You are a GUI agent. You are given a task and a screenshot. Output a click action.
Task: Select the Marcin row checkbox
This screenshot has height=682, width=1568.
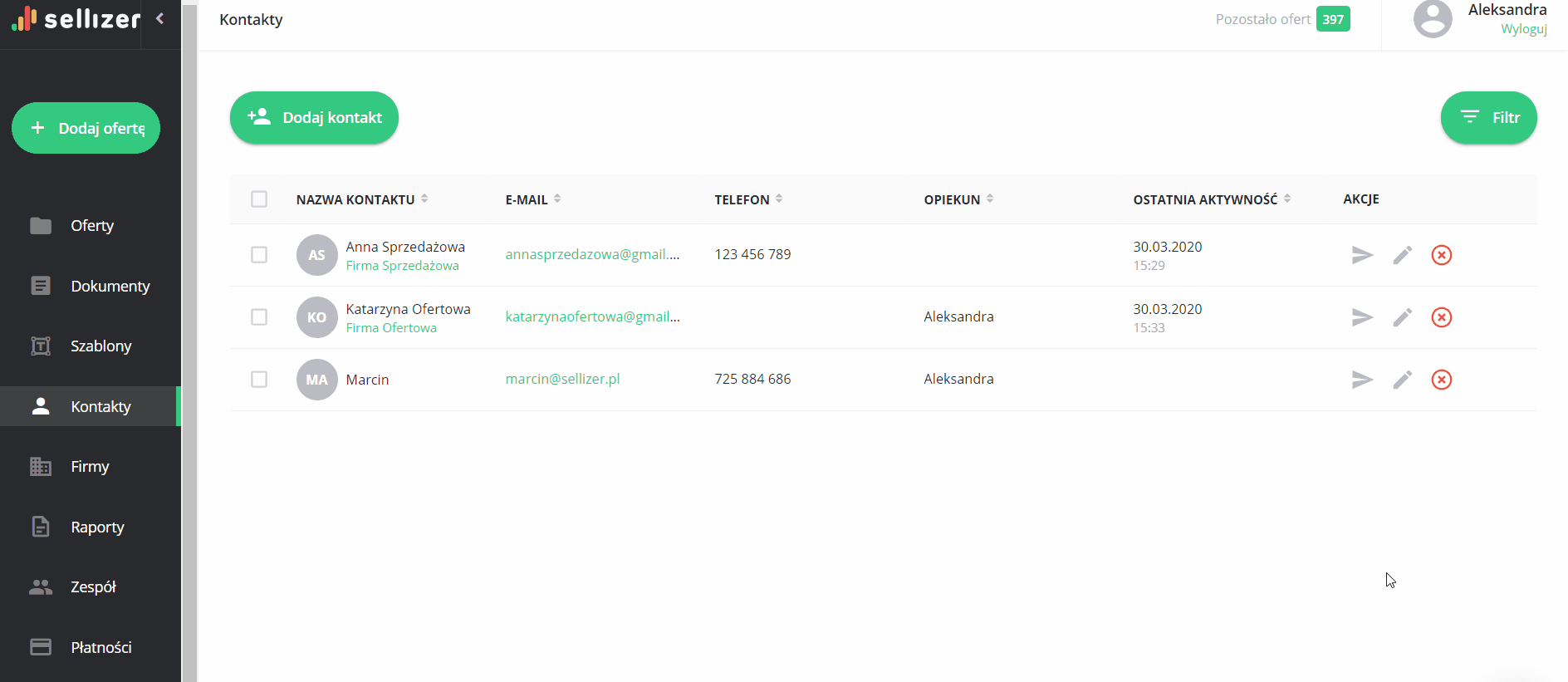click(259, 380)
